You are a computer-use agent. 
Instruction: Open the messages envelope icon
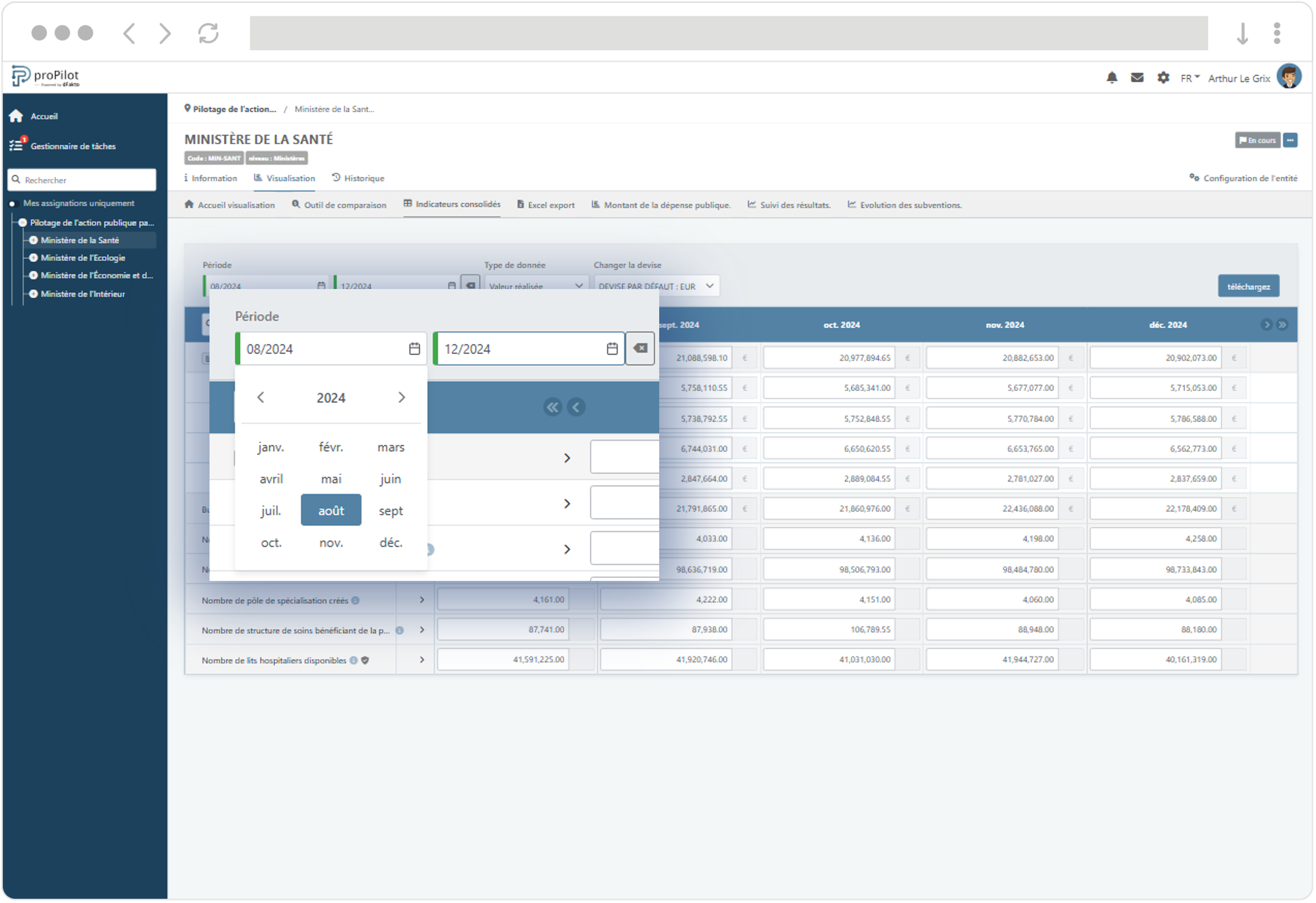1137,78
